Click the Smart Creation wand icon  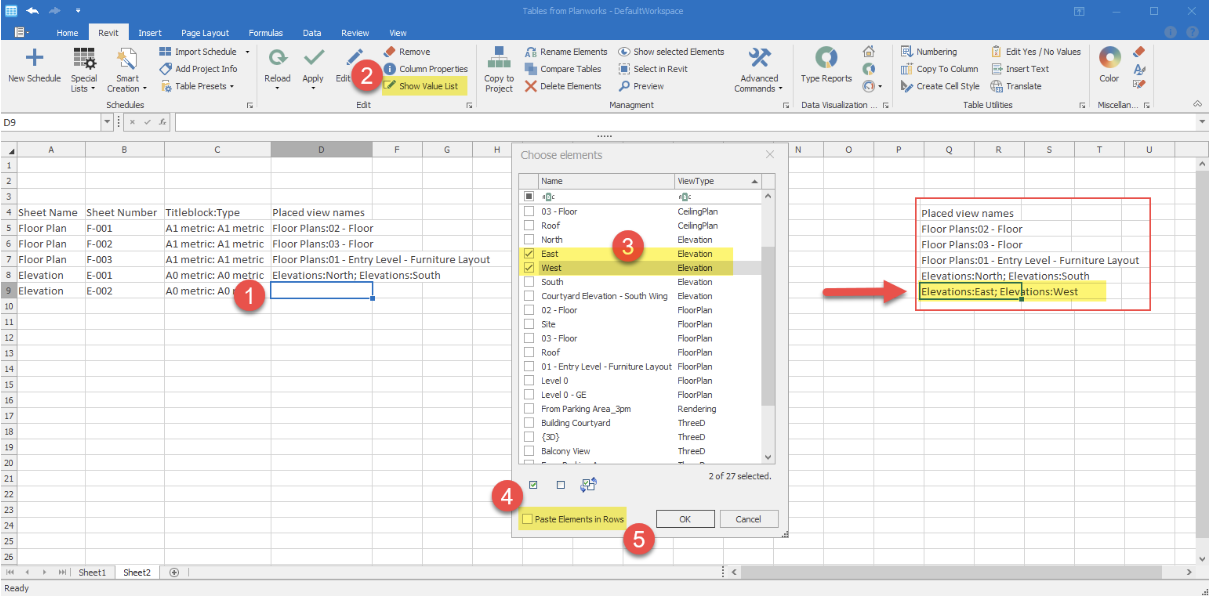(x=128, y=58)
